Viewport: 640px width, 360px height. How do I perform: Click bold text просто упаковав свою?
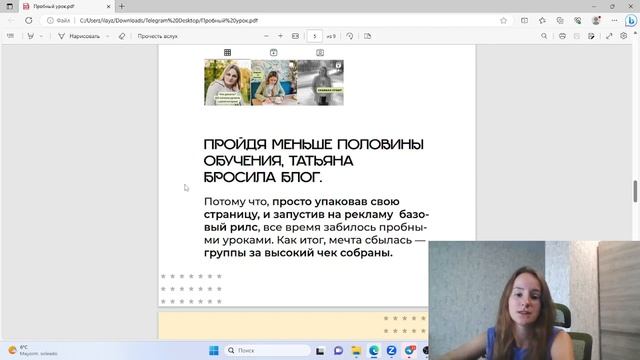pyautogui.click(x=336, y=202)
